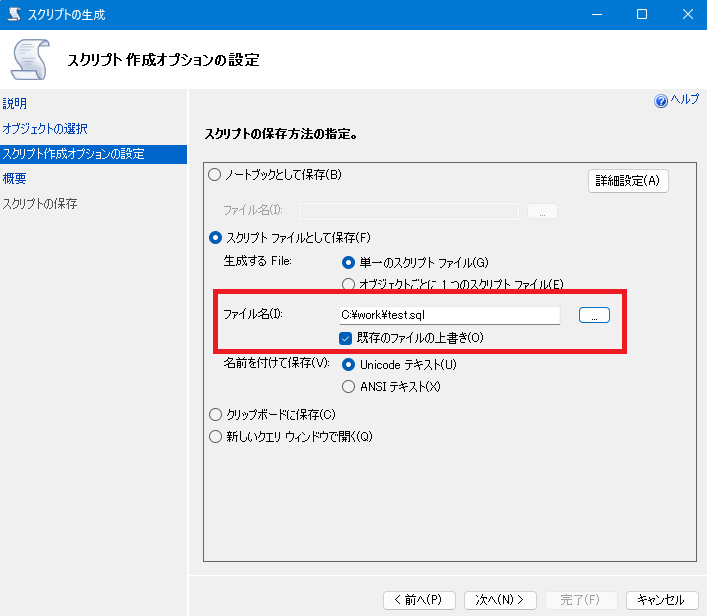Image resolution: width=707 pixels, height=616 pixels.
Task: Click the disabled notebook browse button
Action: pyautogui.click(x=542, y=211)
